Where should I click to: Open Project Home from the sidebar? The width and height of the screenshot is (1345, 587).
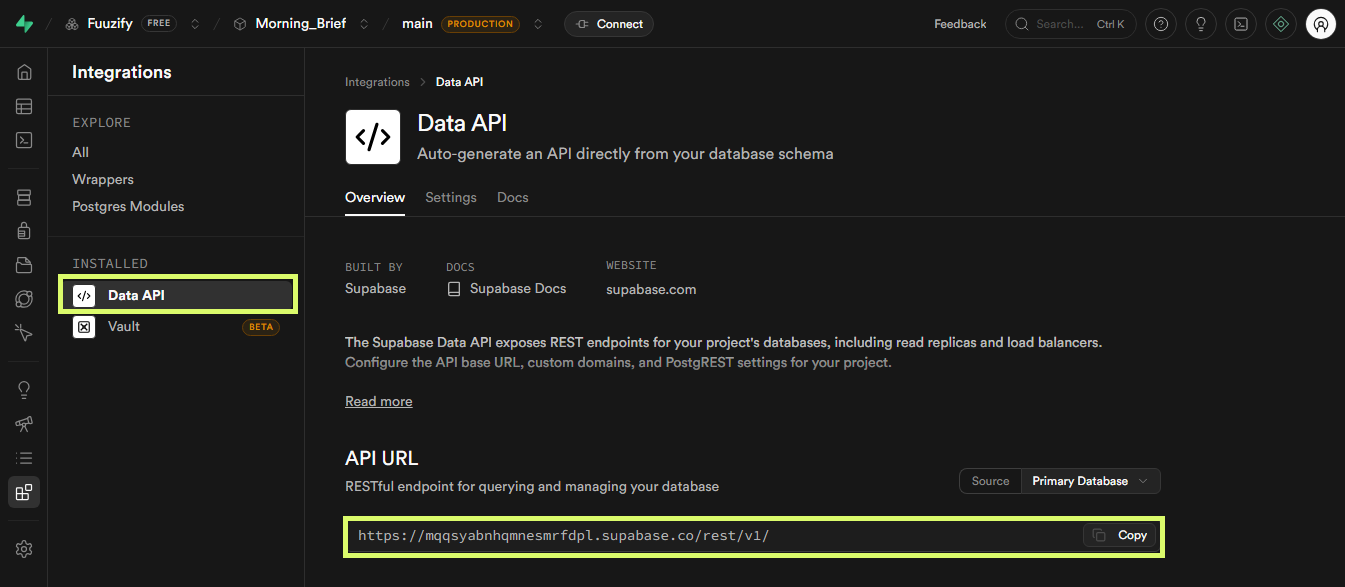coord(24,72)
